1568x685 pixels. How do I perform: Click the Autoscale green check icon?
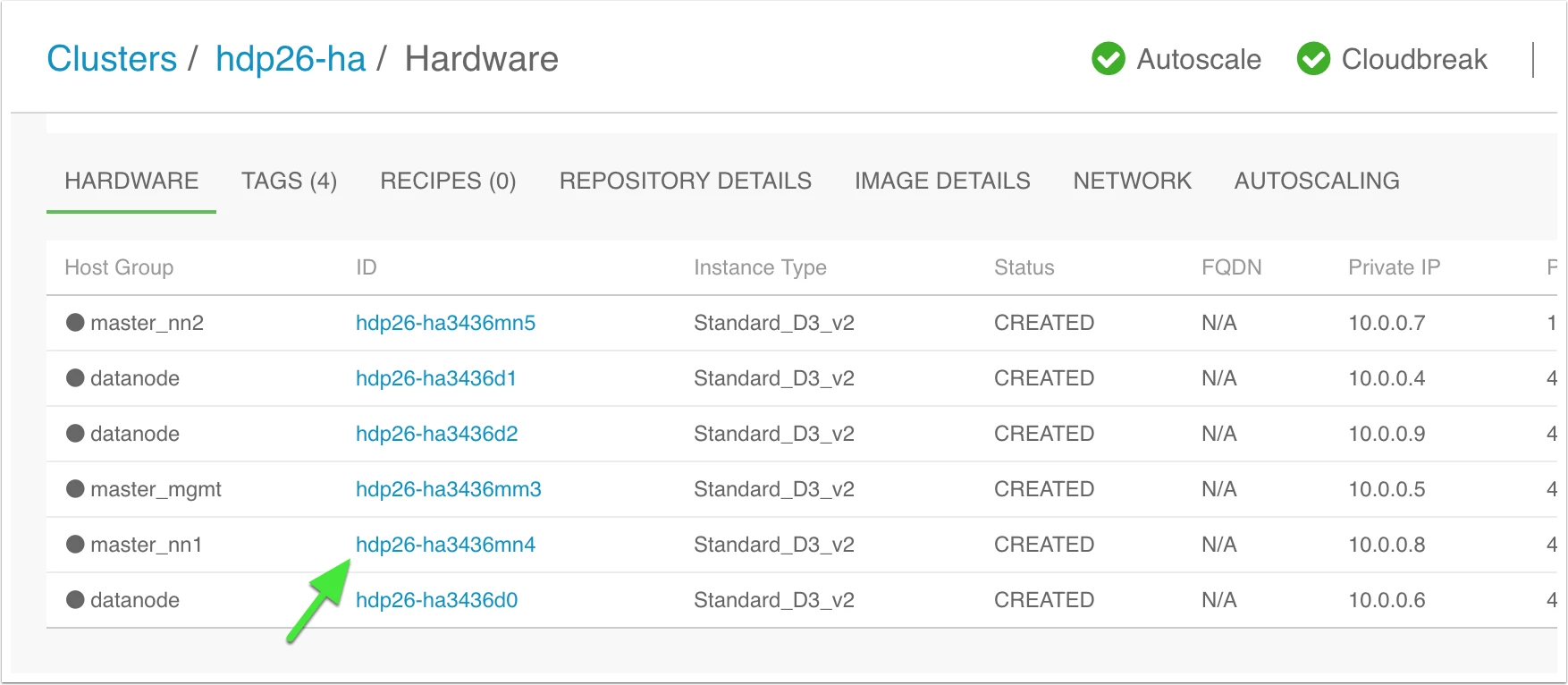(1109, 59)
